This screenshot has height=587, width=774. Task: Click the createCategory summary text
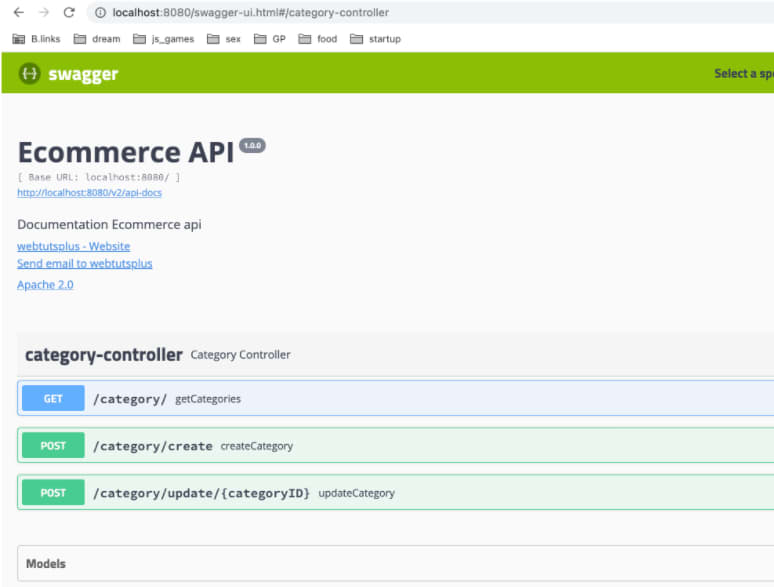(x=257, y=446)
